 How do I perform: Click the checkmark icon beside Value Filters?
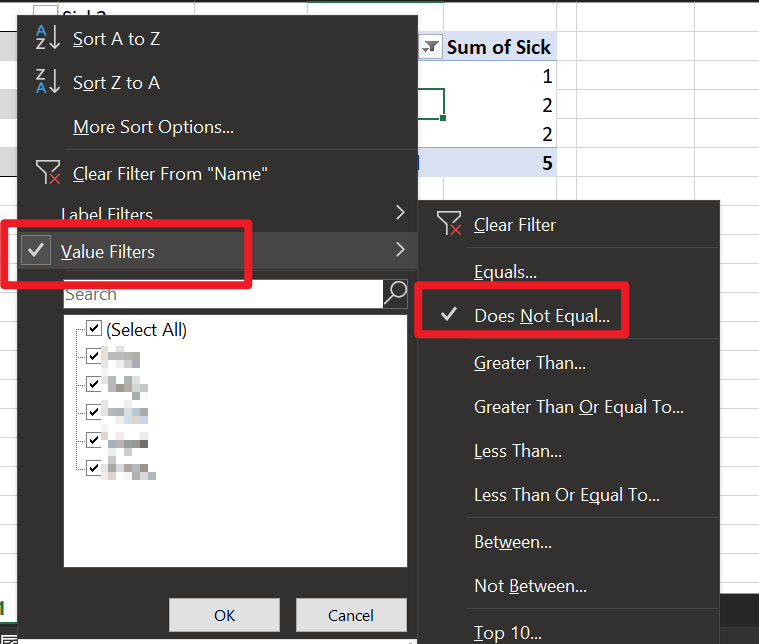click(36, 250)
